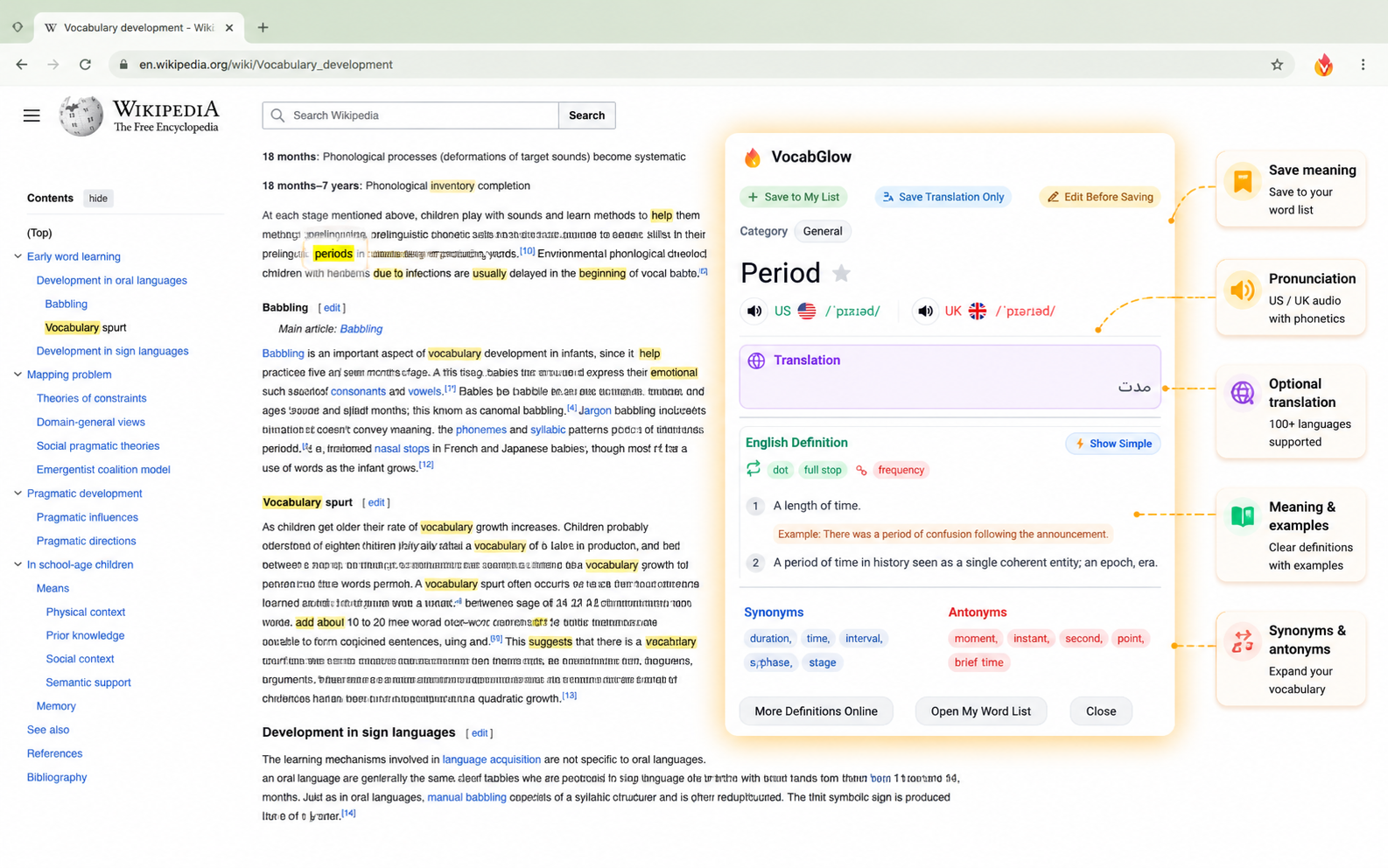Select the antonym 'brief time'
The image size is (1388, 868).
978,662
